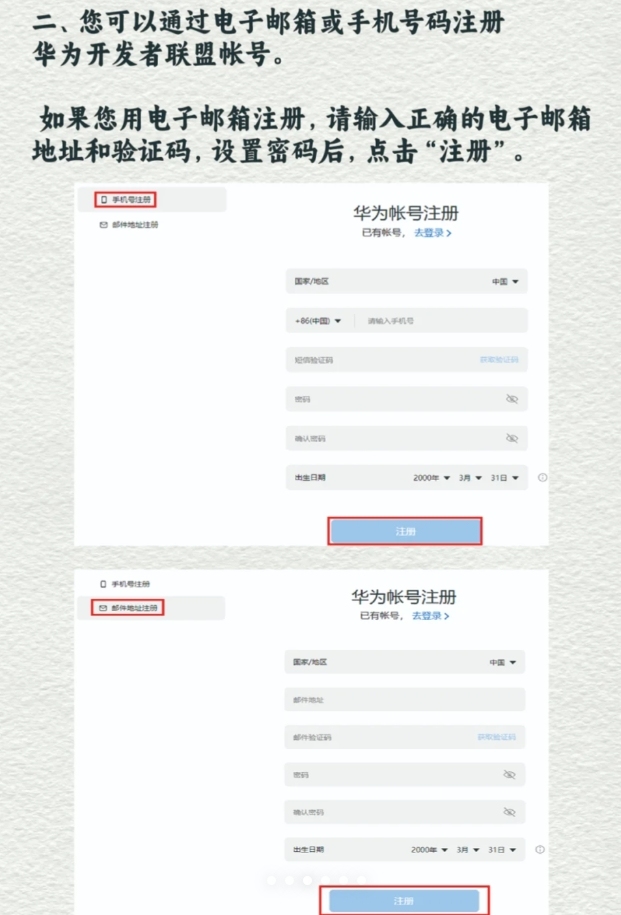Image resolution: width=621 pixels, height=915 pixels.
Task: Open 3月 month dropdown in lower form
Action: [469, 850]
